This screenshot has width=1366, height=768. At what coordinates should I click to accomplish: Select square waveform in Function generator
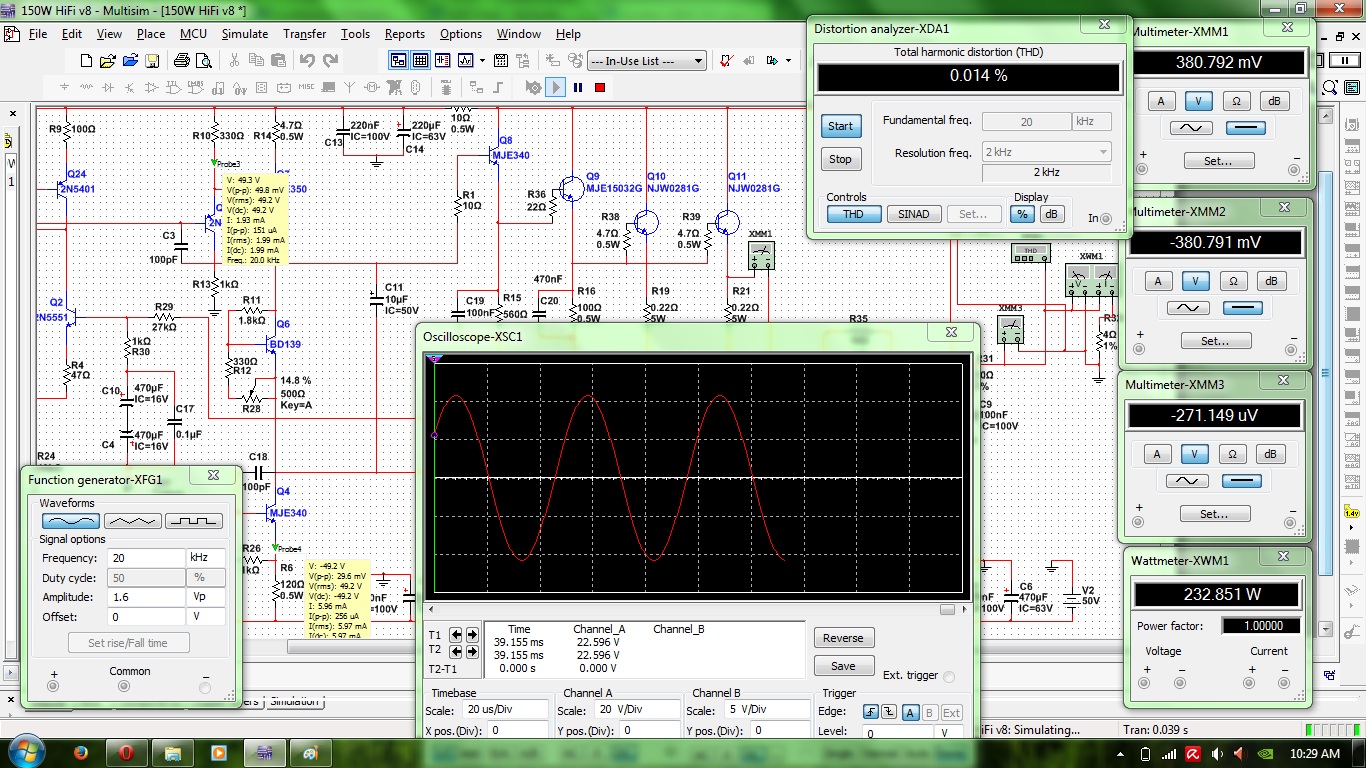(x=194, y=521)
